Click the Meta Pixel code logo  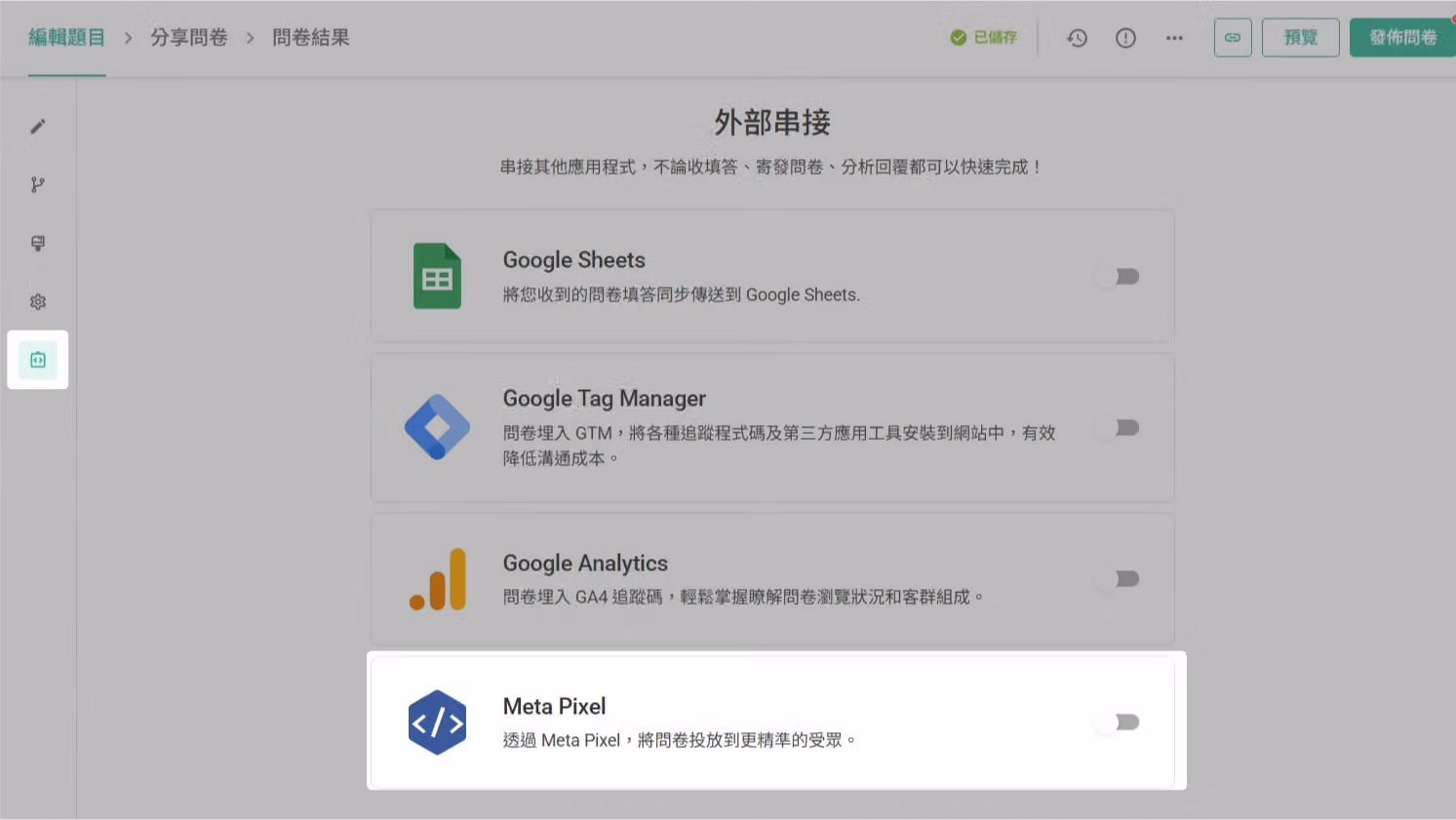[x=437, y=722]
